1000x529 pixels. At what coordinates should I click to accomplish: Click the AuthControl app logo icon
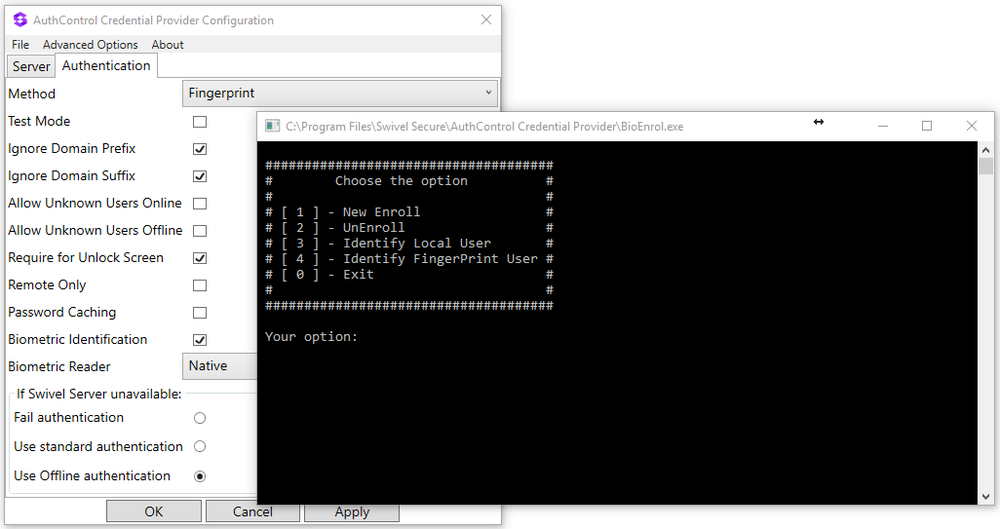pos(20,20)
